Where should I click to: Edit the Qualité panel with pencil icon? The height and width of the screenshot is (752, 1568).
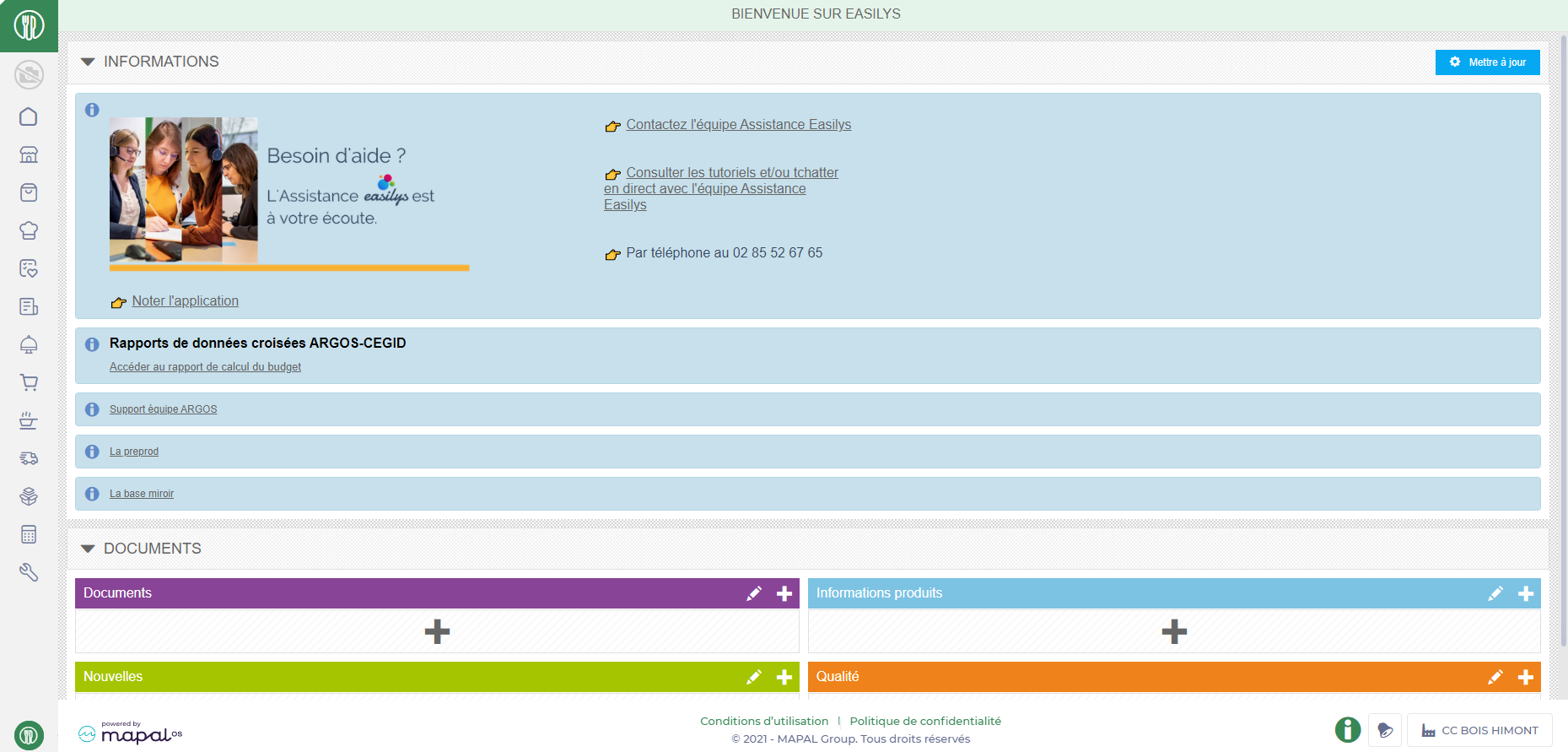click(x=1495, y=677)
